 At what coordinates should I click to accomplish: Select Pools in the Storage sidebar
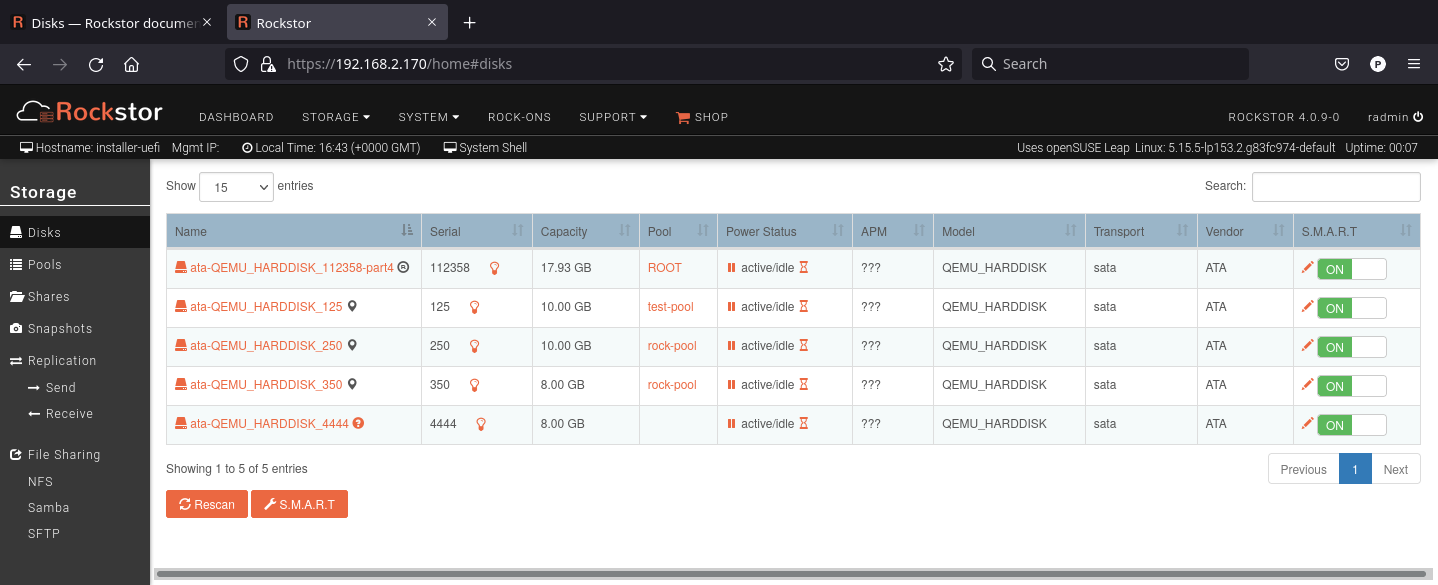pyautogui.click(x=44, y=265)
